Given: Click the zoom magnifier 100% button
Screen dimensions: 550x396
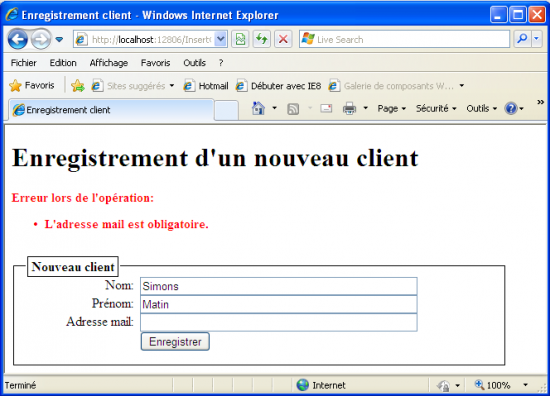Looking at the screenshot, I should pyautogui.click(x=492, y=385).
